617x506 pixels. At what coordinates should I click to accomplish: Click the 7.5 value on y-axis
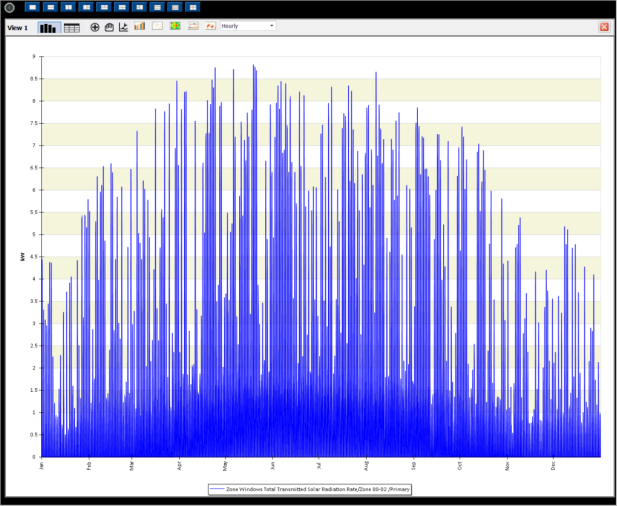tap(33, 123)
